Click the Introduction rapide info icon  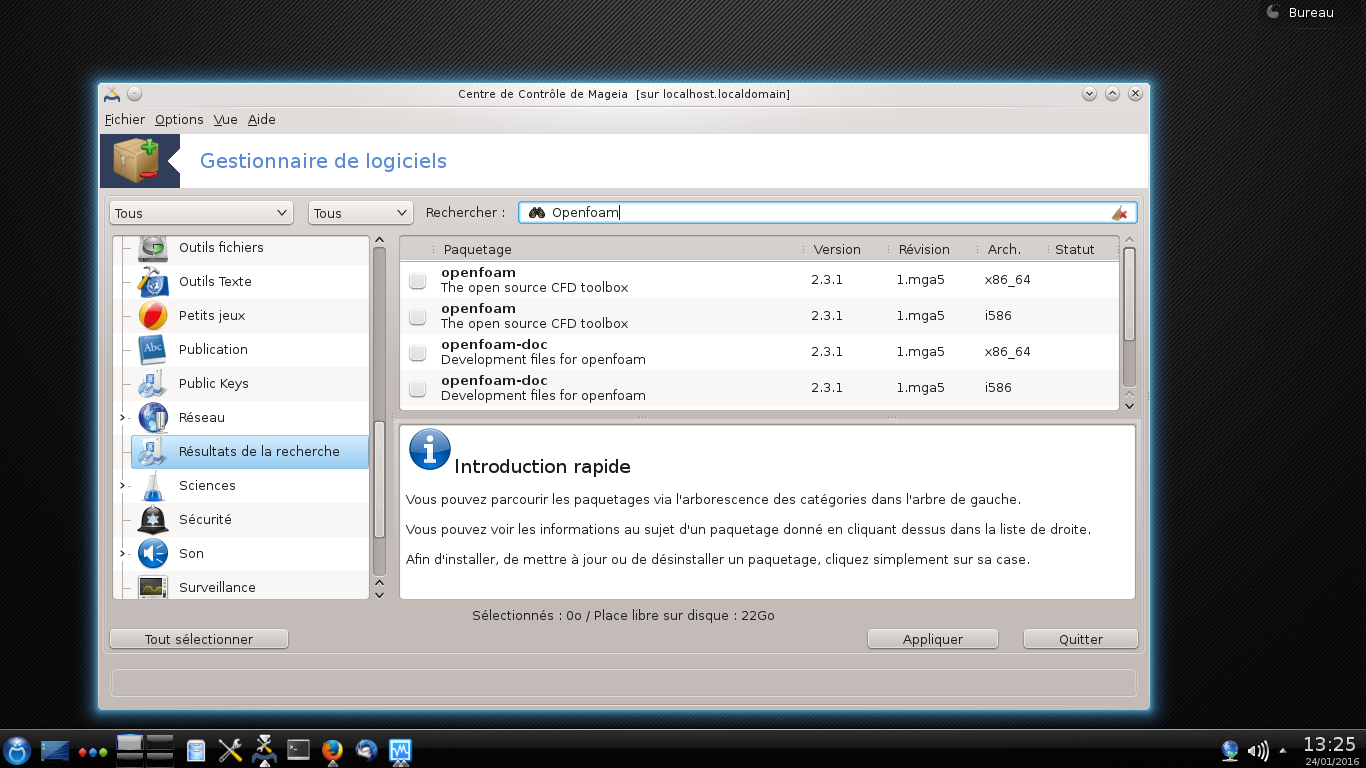[430, 450]
